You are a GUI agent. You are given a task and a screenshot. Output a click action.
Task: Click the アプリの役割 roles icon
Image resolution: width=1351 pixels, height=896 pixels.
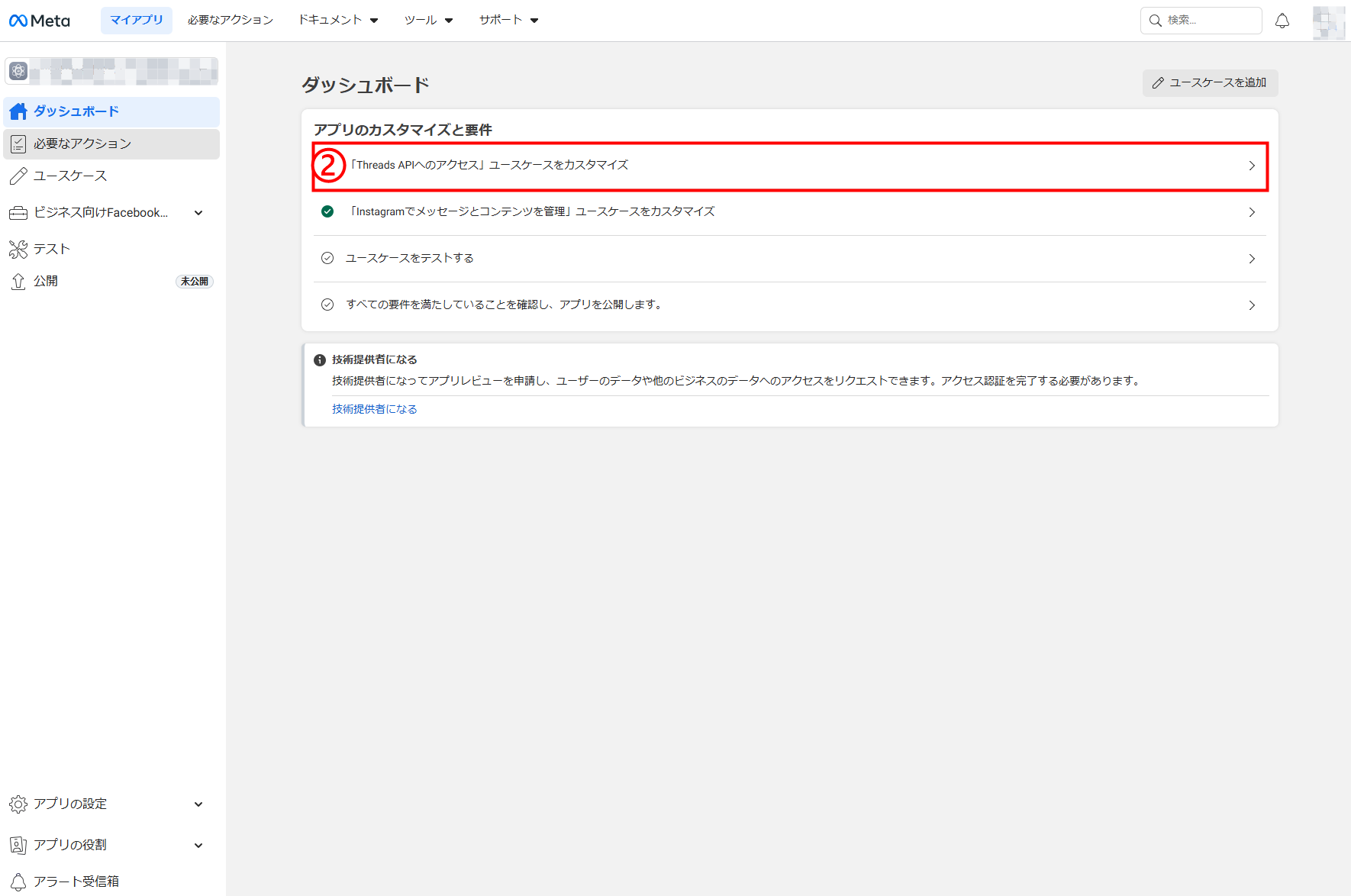tap(18, 846)
